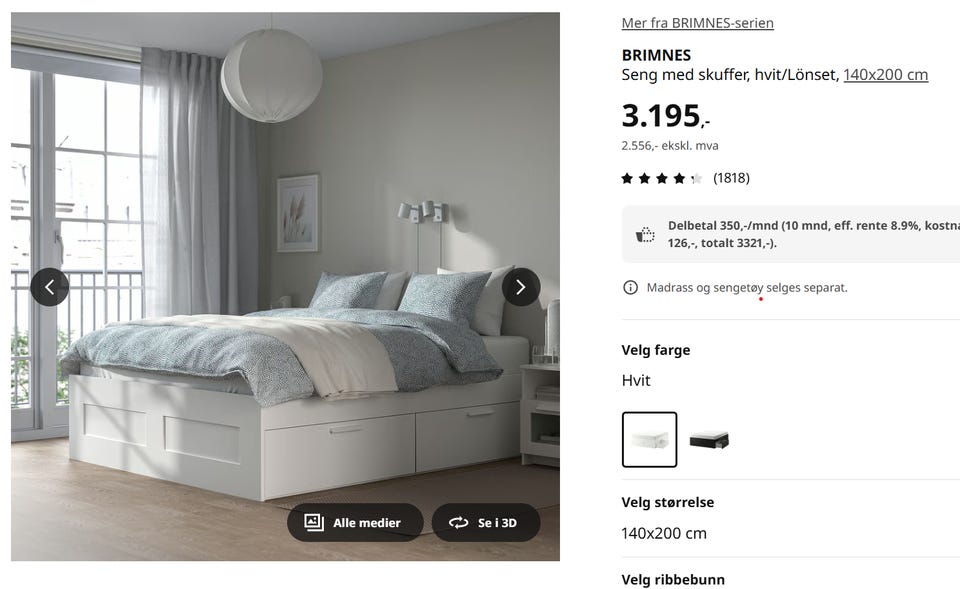
Task: Click the Delbetal shopping basket icon
Action: [645, 234]
